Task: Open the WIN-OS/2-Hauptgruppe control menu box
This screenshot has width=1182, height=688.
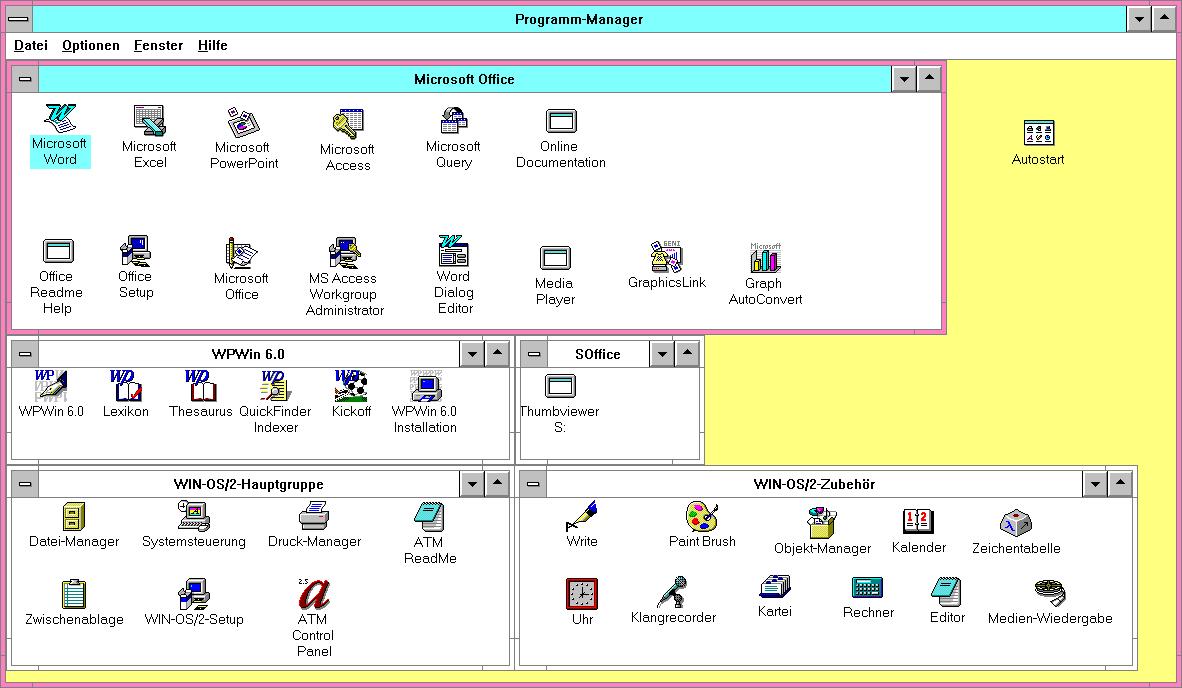Action: (25, 484)
